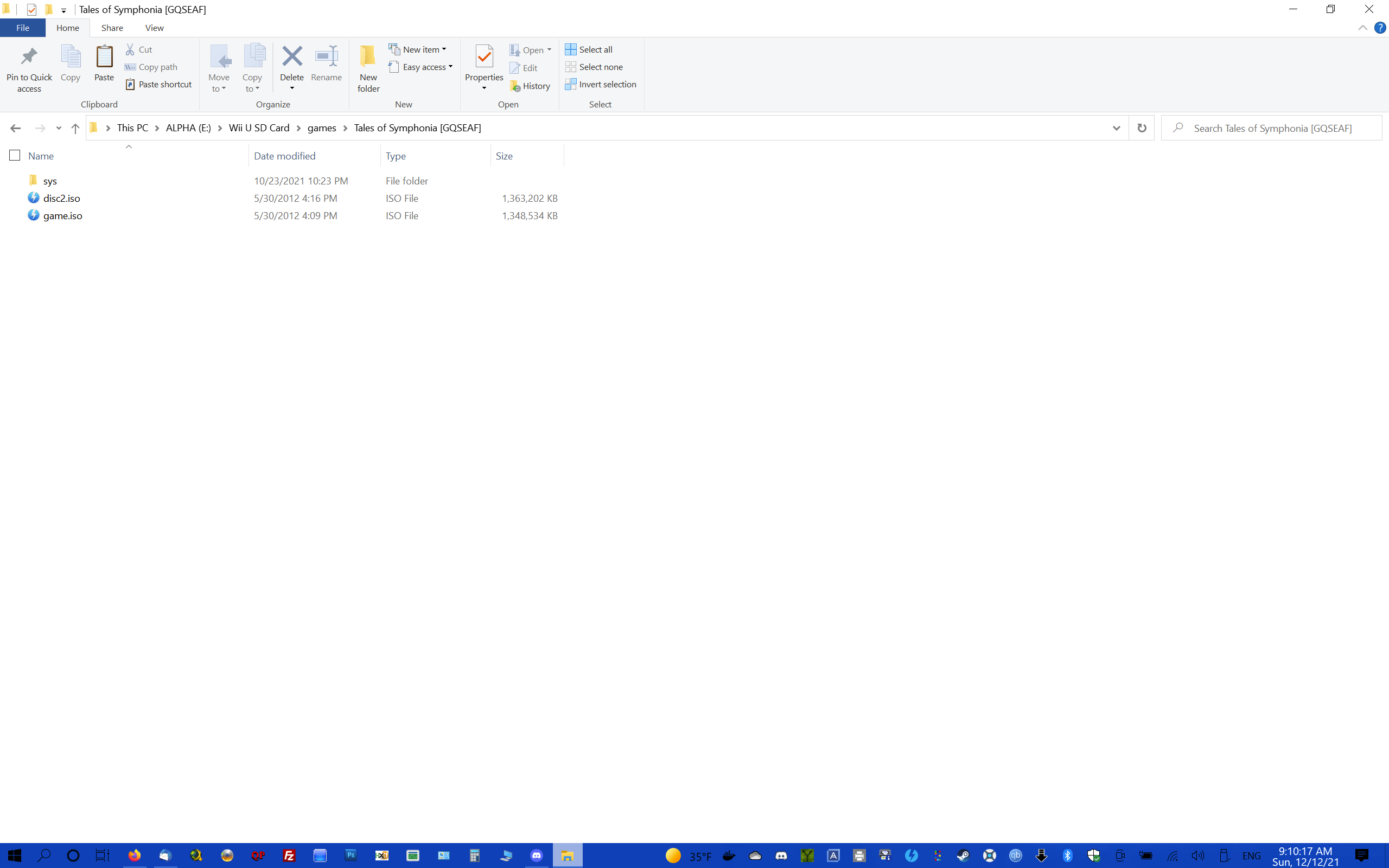Open FileZilla from the taskbar
This screenshot has height=868, width=1389.
pyautogui.click(x=289, y=856)
